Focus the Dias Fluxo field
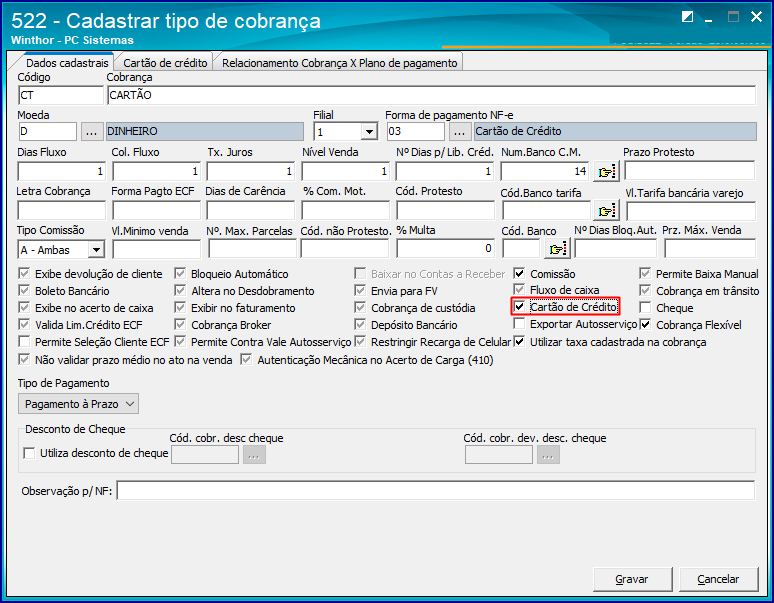Image resolution: width=774 pixels, height=603 pixels. pos(62,171)
